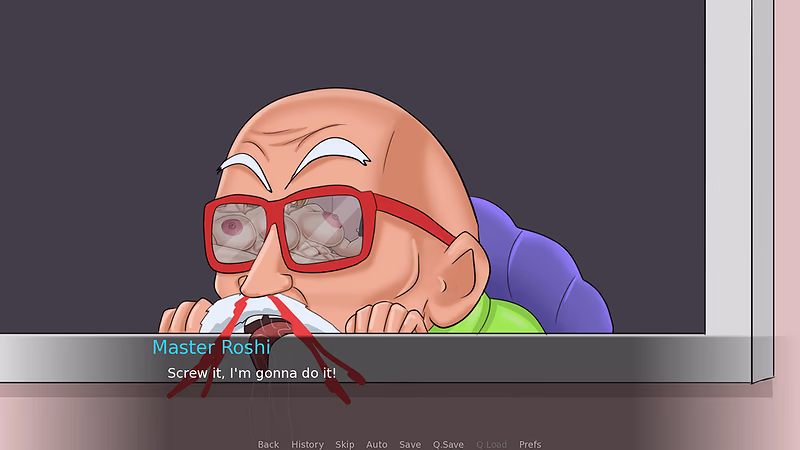The image size is (800, 450).
Task: Click the Master Roshi name label
Action: [x=211, y=347]
